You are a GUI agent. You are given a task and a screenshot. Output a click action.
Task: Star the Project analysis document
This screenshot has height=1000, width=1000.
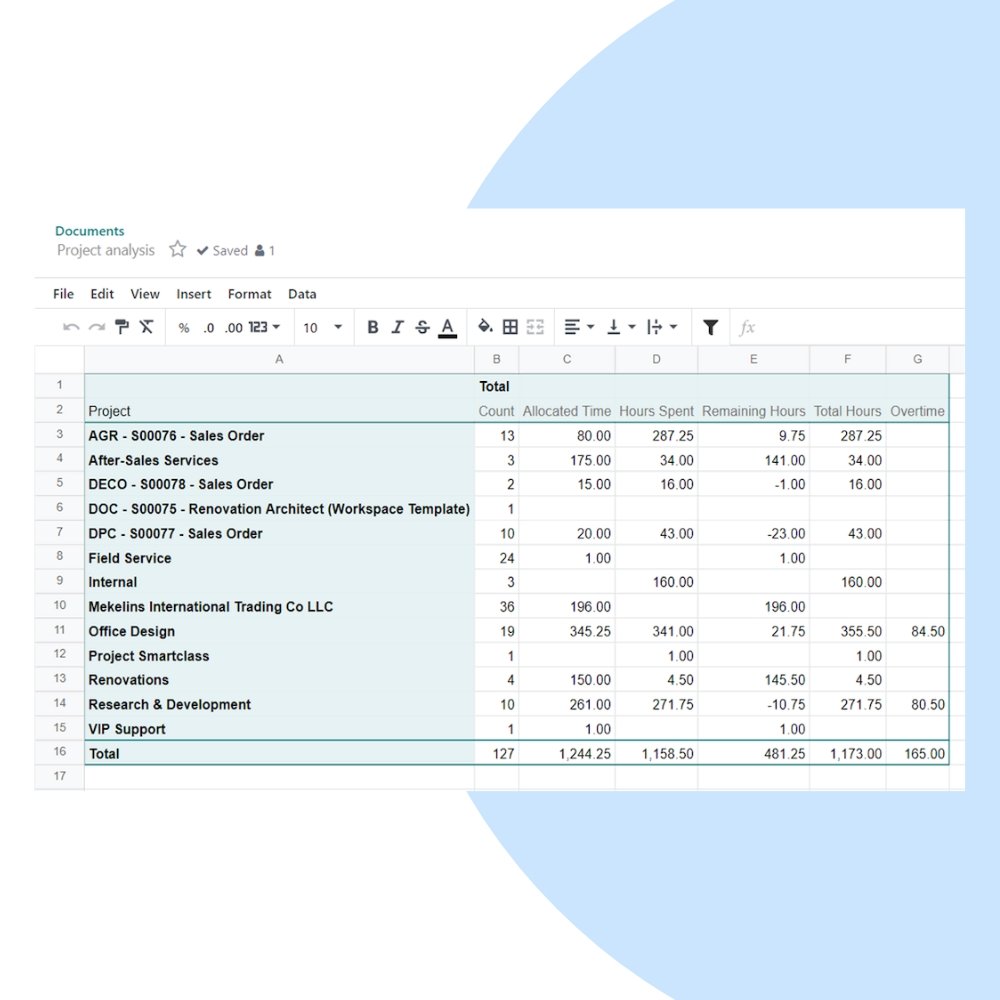click(x=177, y=250)
